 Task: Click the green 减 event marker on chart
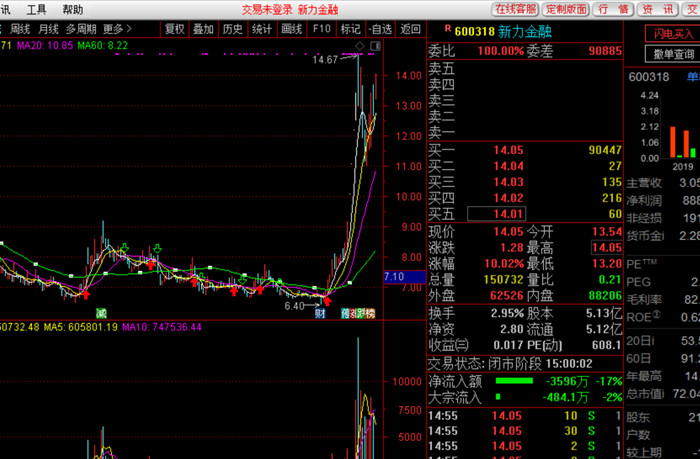tap(102, 313)
